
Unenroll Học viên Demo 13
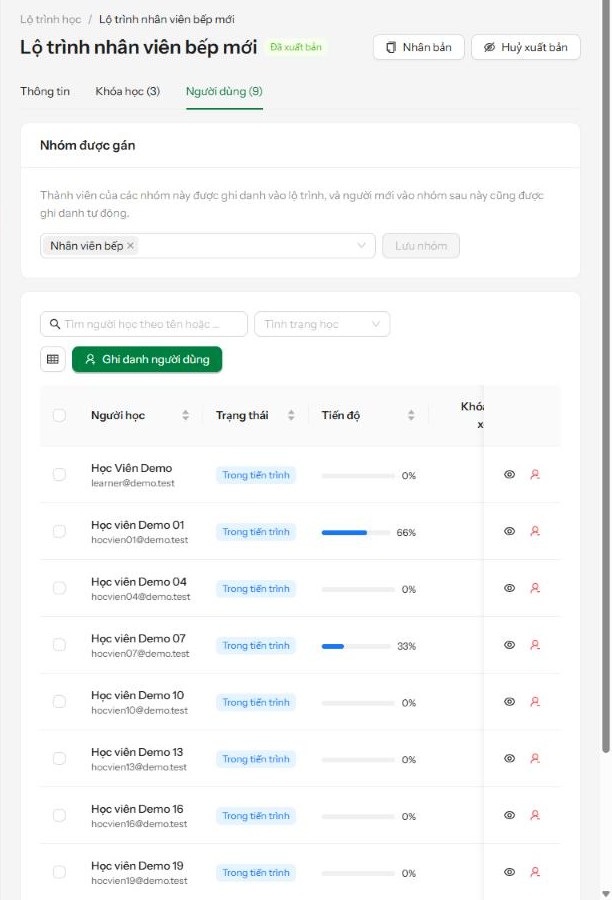(x=534, y=758)
